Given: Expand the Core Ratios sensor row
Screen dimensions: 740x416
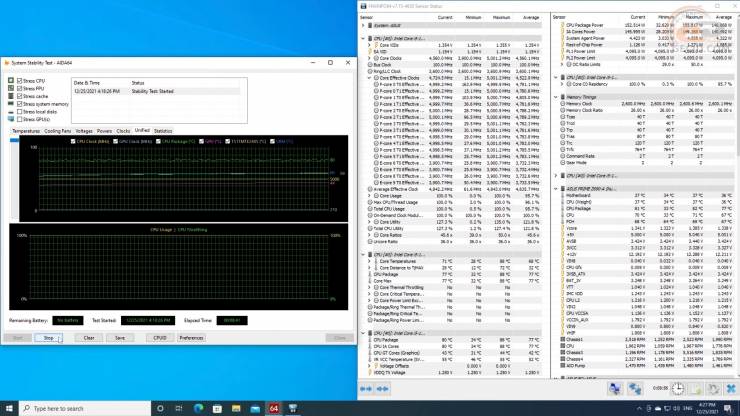Looking at the screenshot, I should pos(370,235).
